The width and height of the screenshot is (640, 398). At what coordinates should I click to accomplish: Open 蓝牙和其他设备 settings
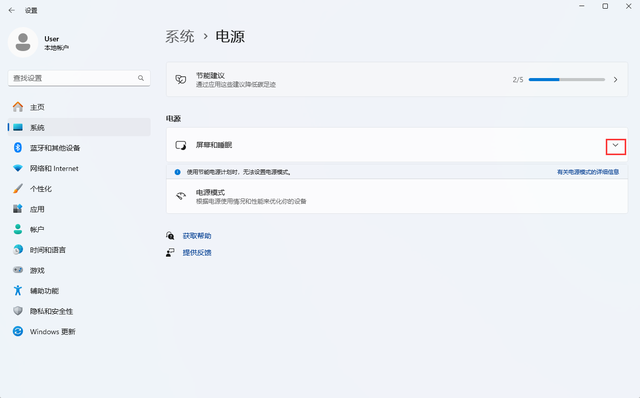point(79,148)
